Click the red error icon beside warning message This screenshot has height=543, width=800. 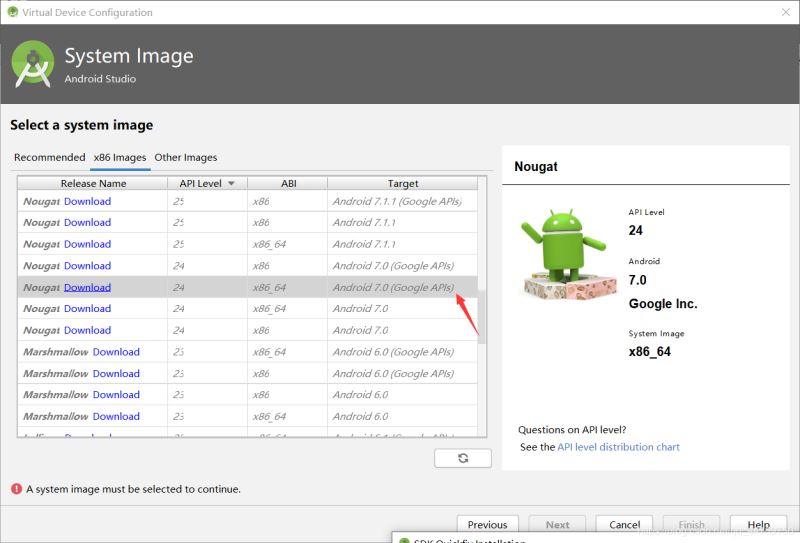(x=16, y=489)
